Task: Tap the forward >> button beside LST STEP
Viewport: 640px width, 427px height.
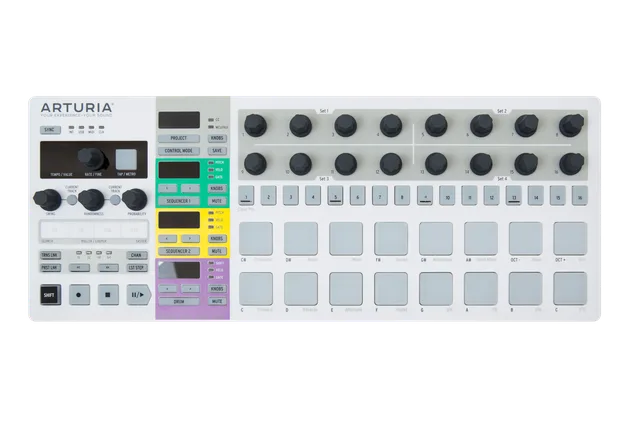Action: (108, 268)
